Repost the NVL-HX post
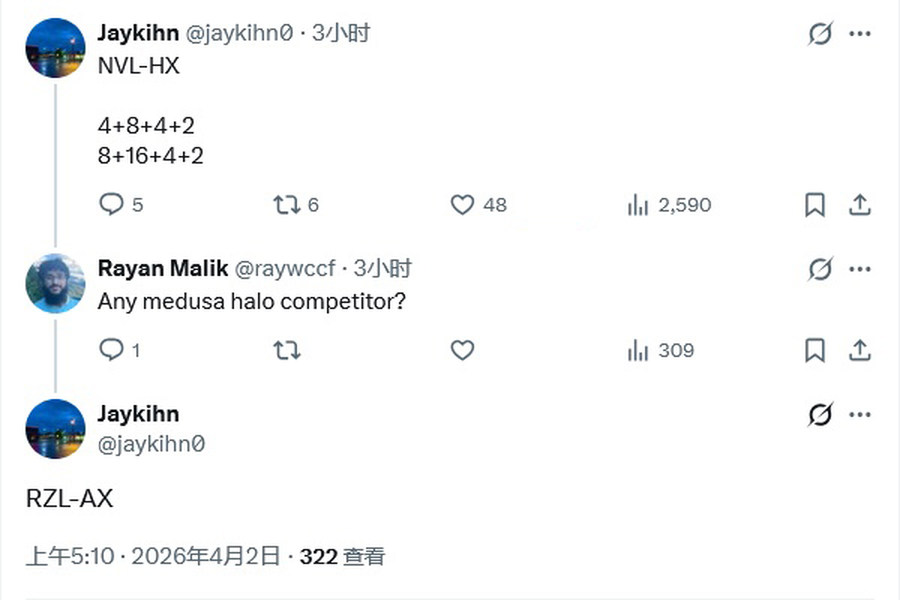900x600 pixels. tap(287, 205)
